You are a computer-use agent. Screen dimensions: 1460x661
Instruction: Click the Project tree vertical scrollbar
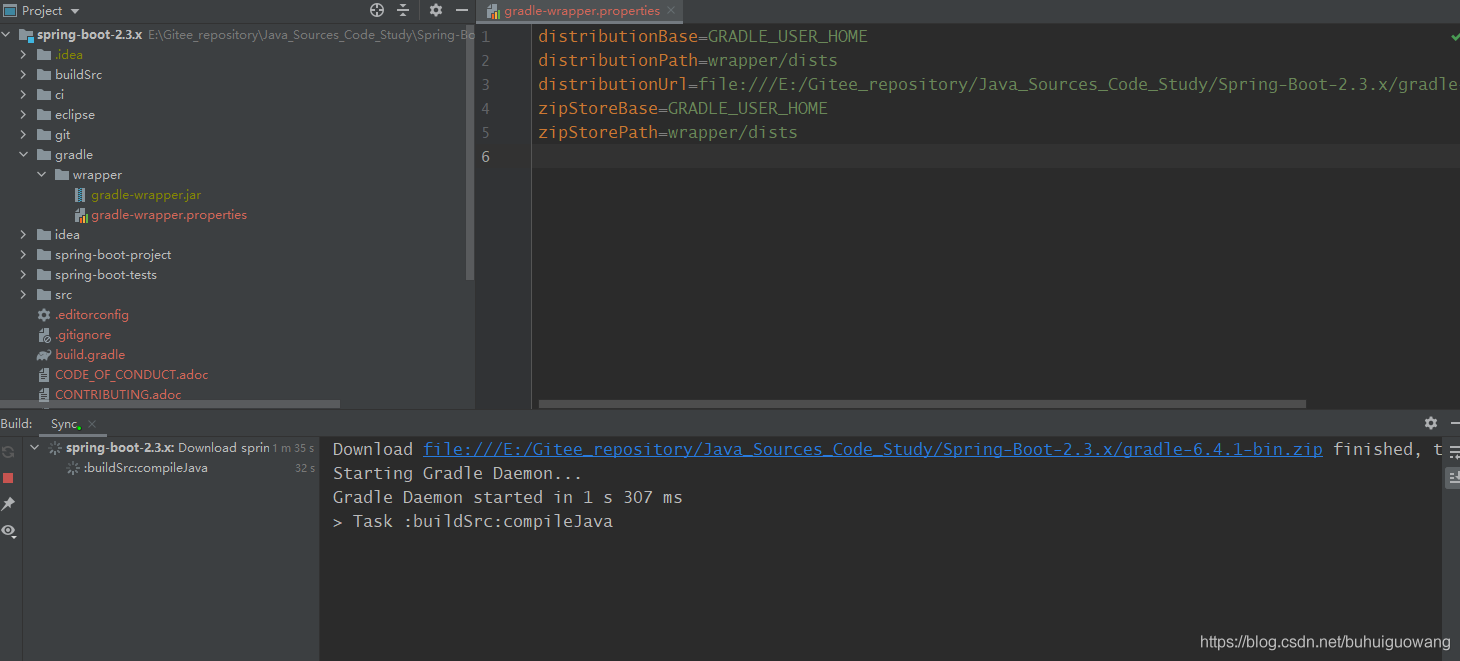470,153
